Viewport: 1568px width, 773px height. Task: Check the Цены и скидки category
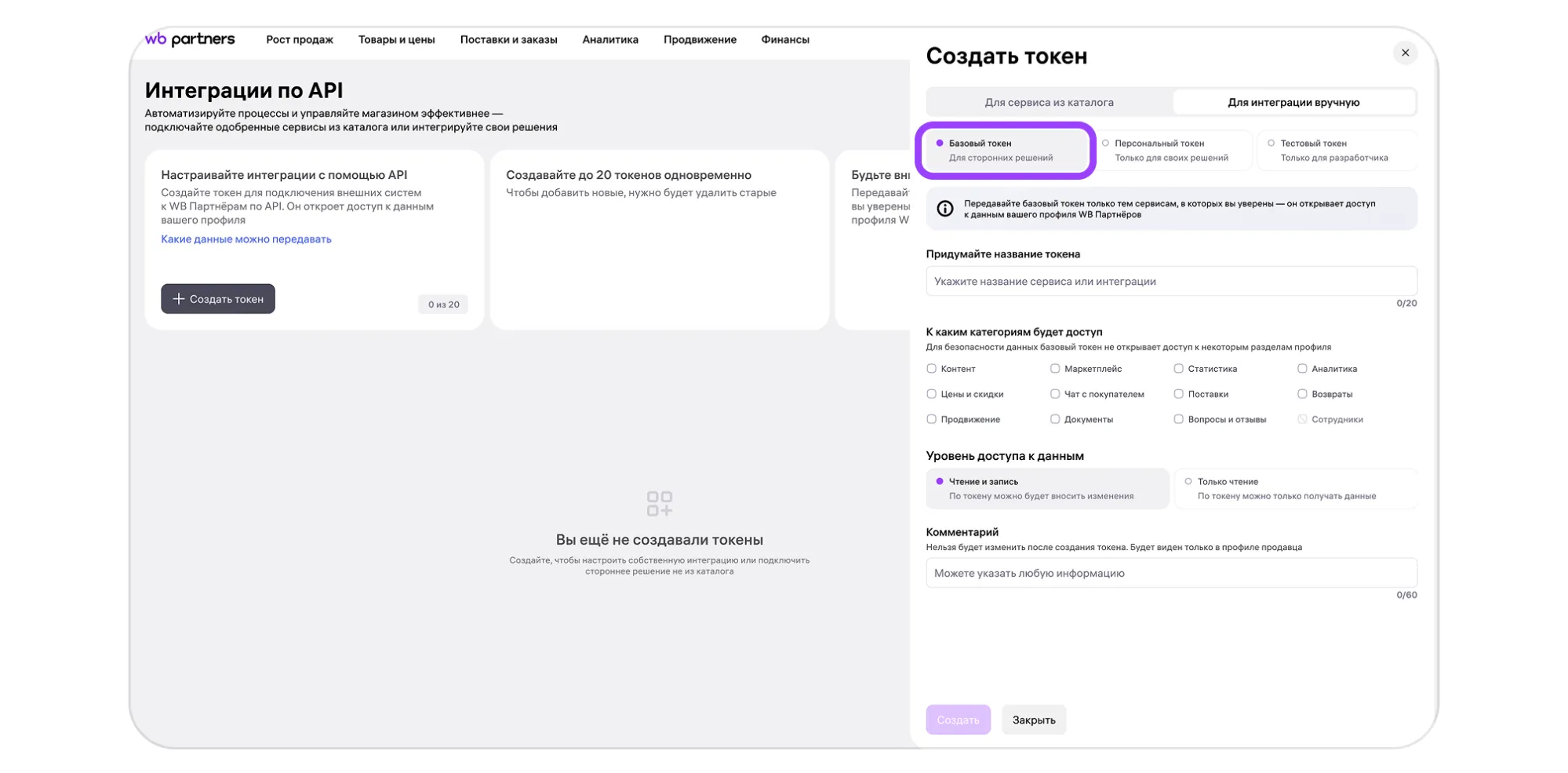tap(931, 394)
